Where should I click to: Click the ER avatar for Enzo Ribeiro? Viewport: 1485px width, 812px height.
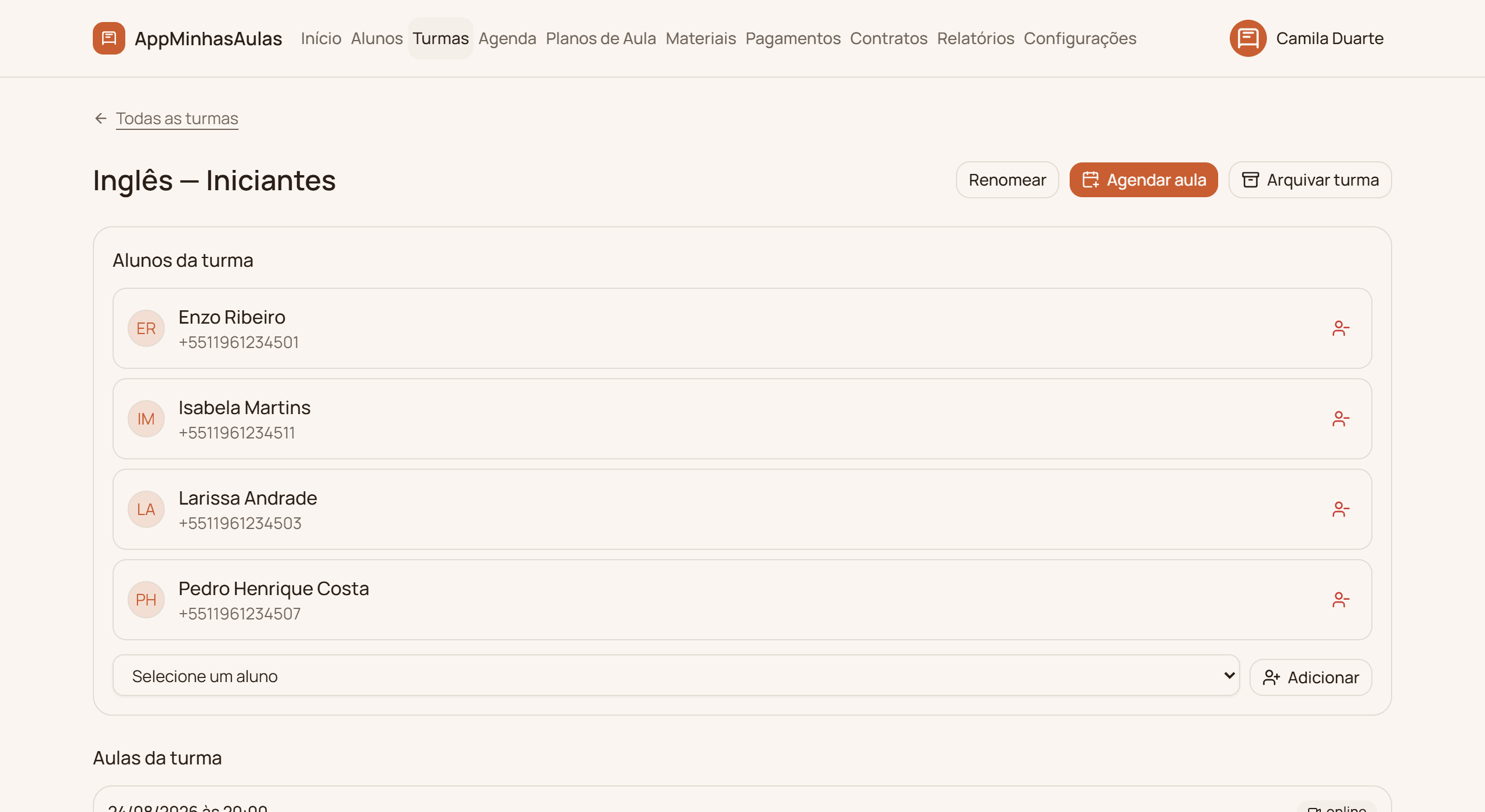(x=146, y=328)
